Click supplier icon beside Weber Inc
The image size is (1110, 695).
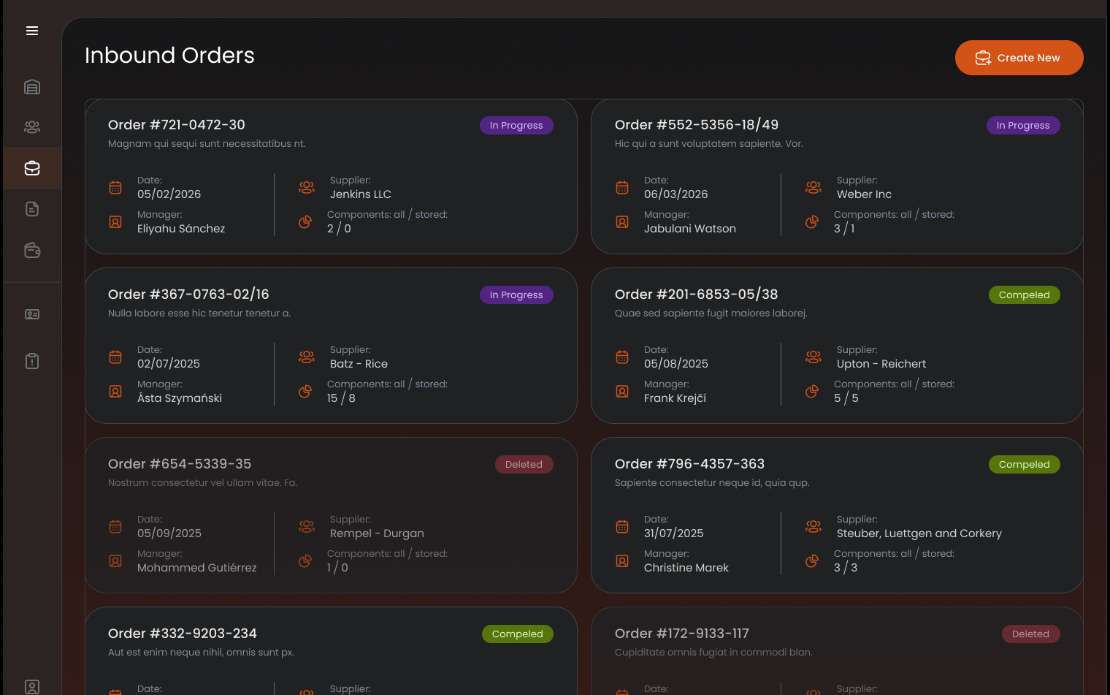[813, 188]
